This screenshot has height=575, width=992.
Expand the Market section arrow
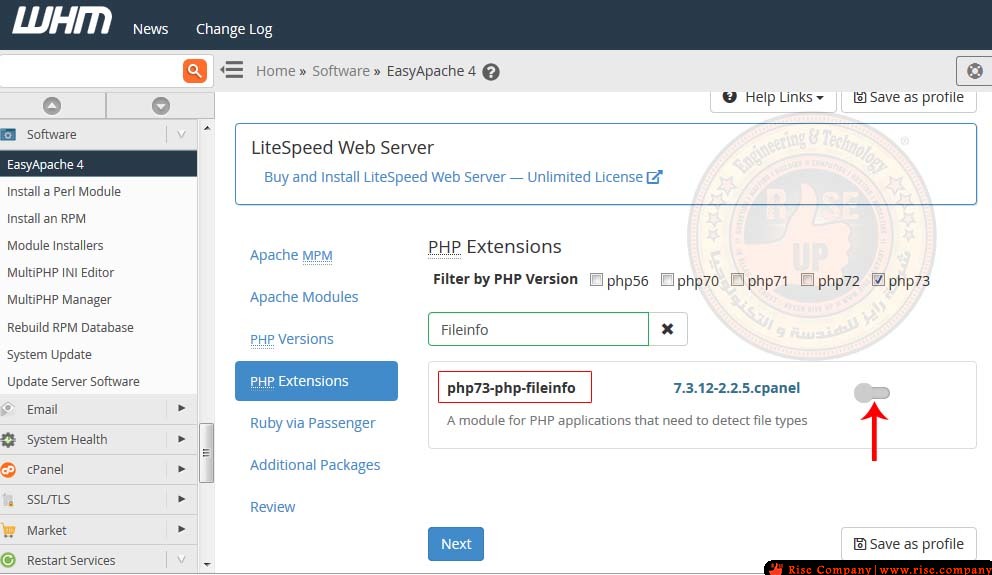[x=182, y=529]
